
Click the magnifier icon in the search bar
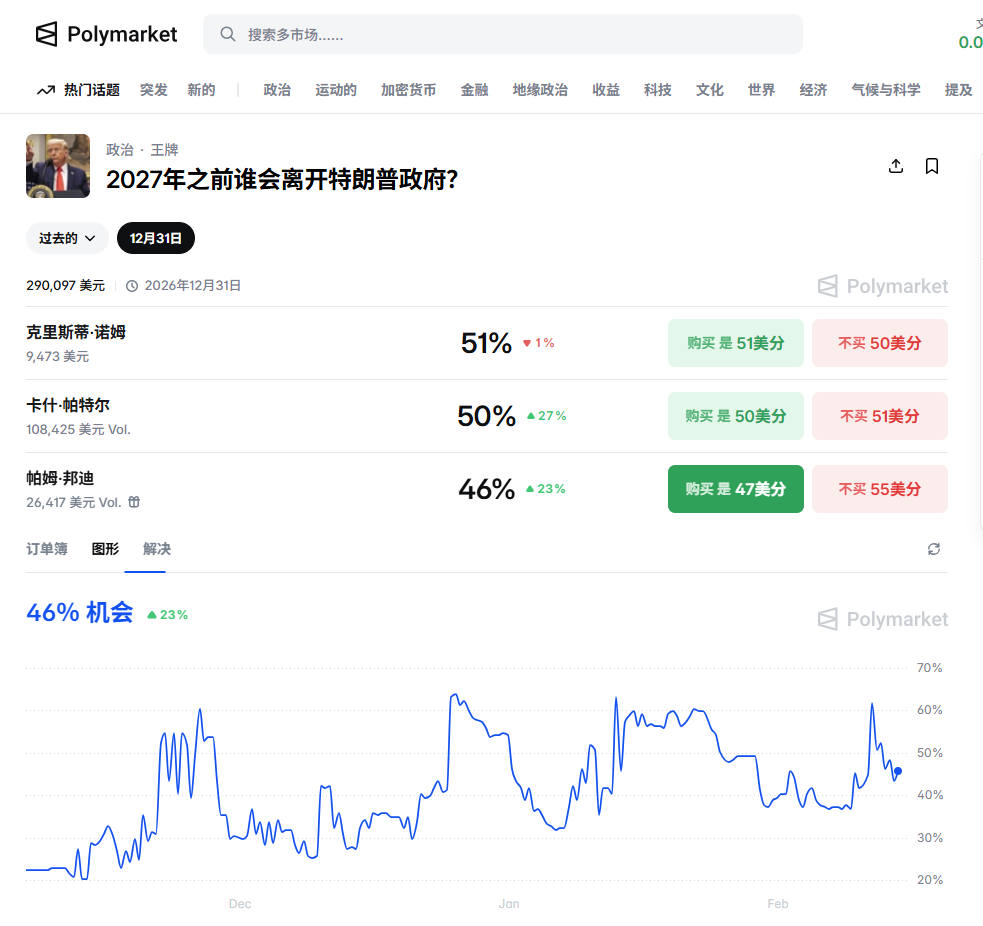(228, 35)
